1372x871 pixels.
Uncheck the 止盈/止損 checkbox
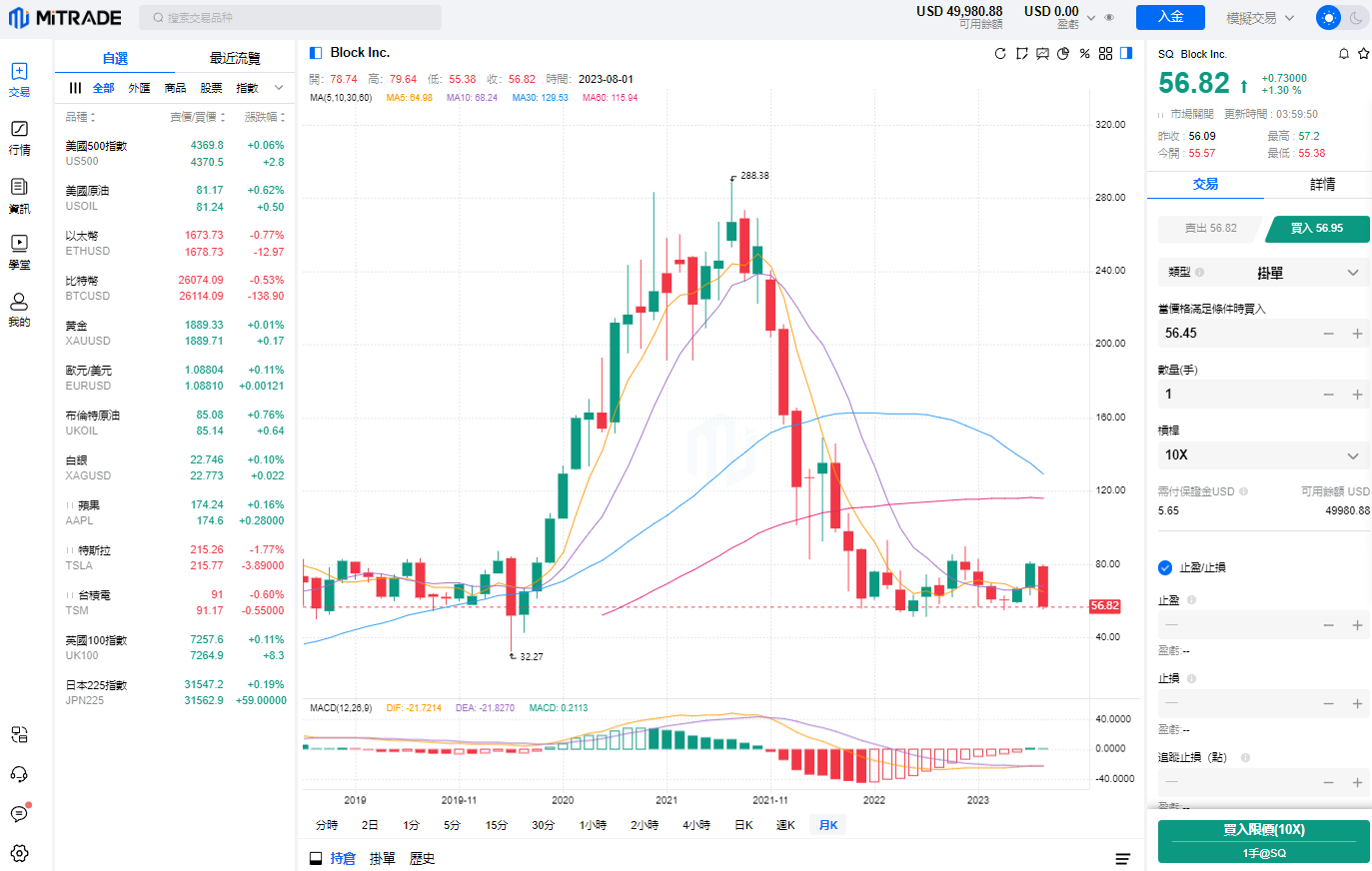click(x=1165, y=567)
